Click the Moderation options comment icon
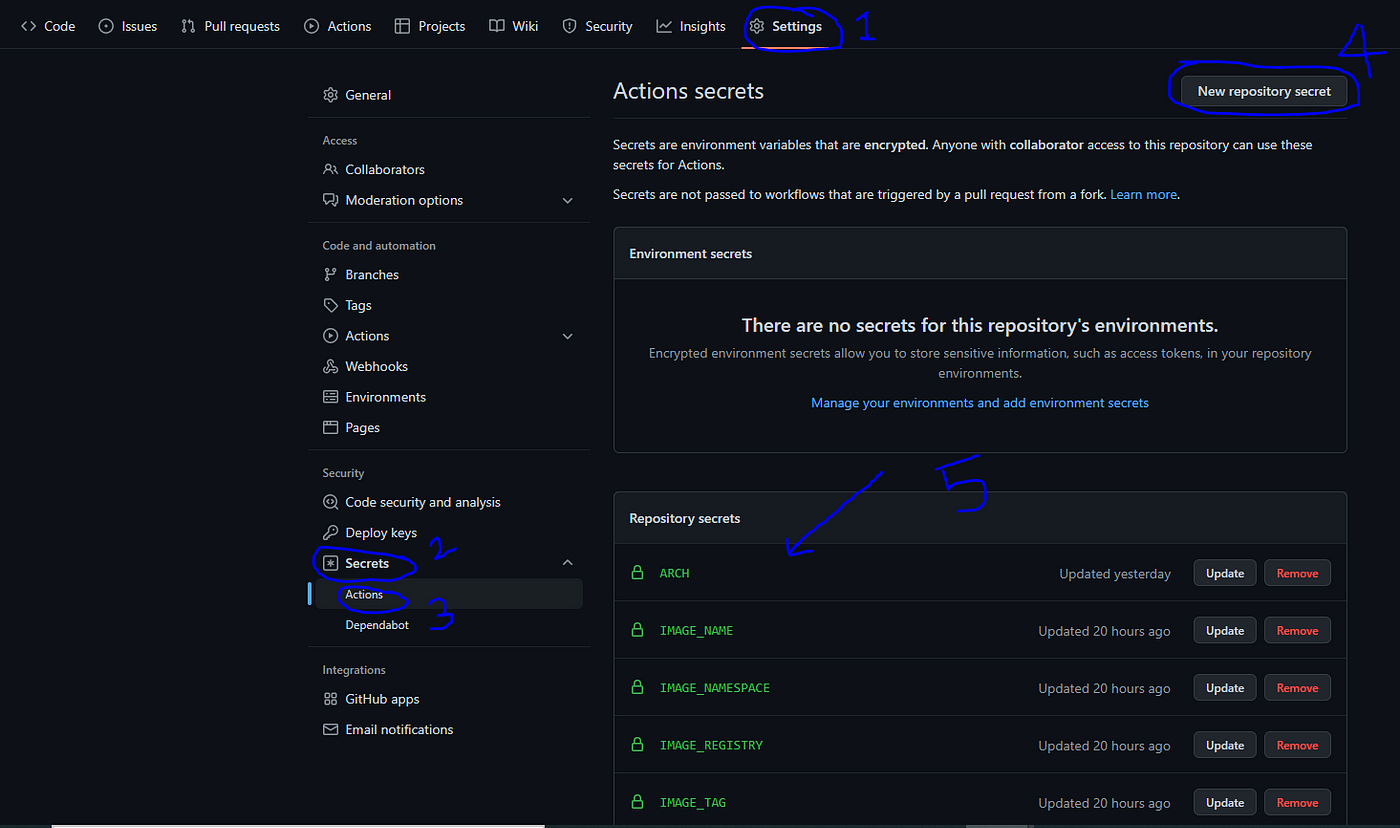This screenshot has width=1400, height=828. point(330,200)
